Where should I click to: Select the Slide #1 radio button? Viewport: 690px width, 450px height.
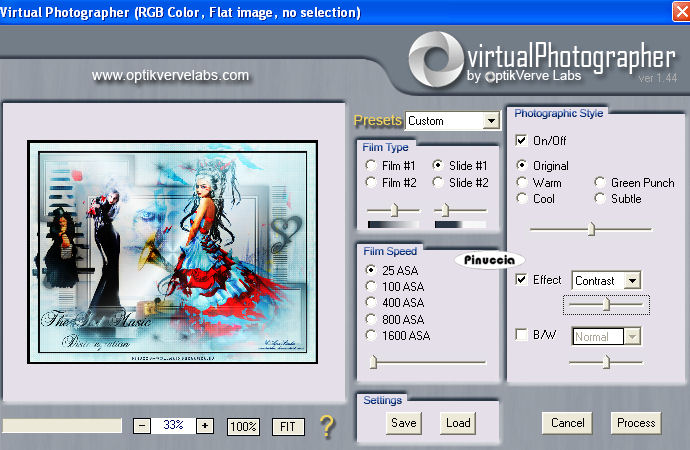pos(437,165)
